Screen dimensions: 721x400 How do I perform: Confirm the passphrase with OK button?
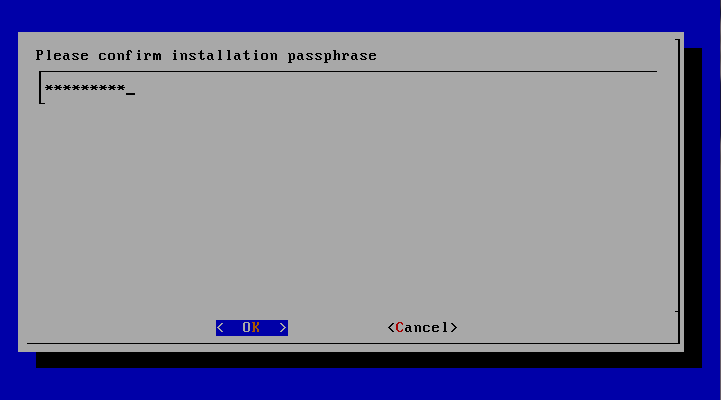coord(252,328)
